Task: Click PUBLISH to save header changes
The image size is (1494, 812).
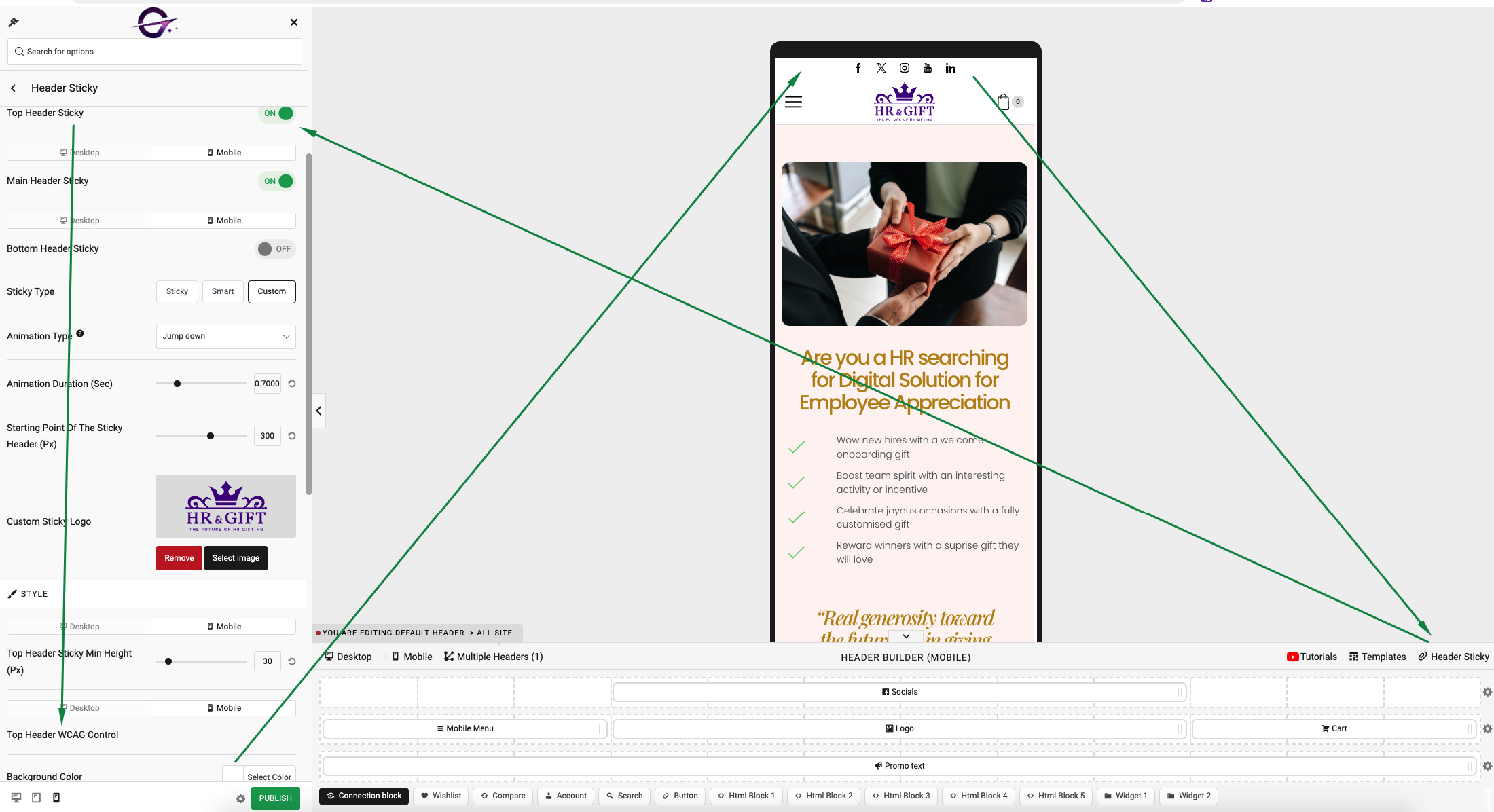Action: 275,798
